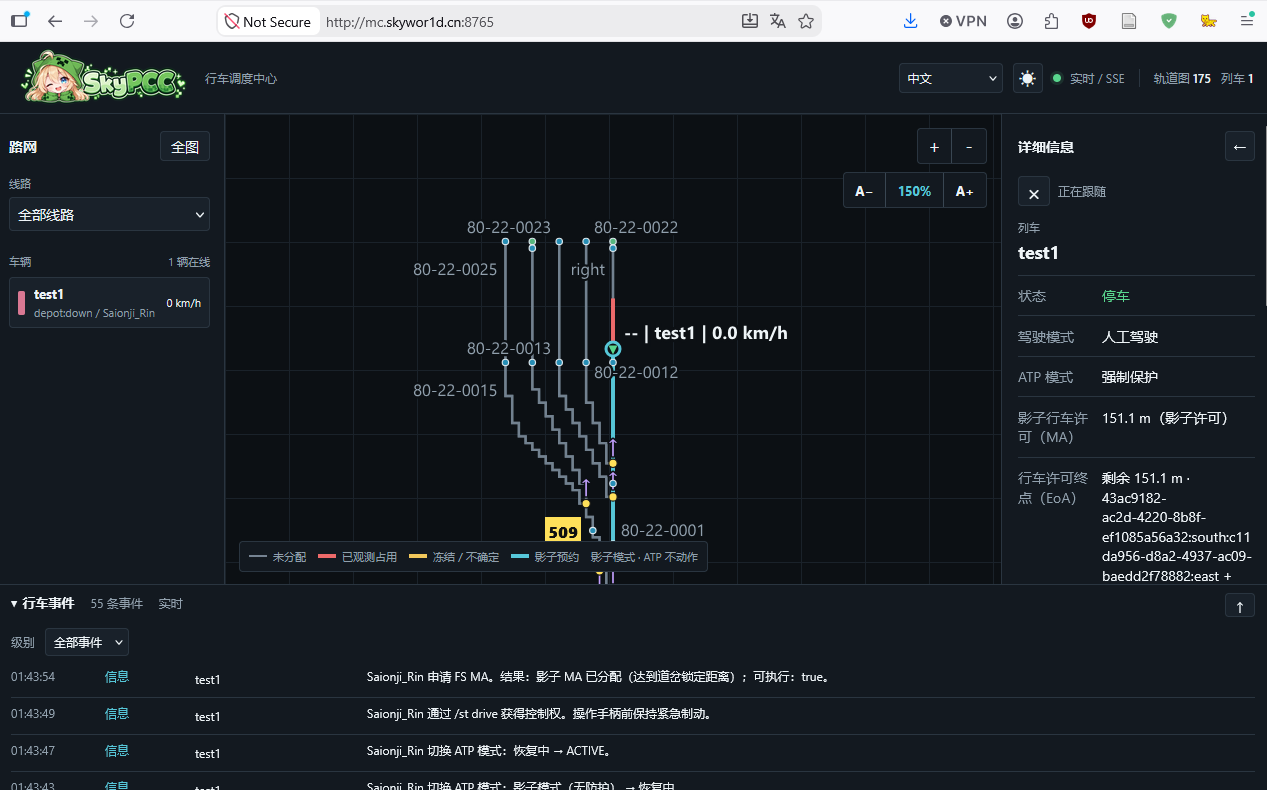This screenshot has height=790, width=1267.
Task: Open the browser main menu
Action: 1247,21
